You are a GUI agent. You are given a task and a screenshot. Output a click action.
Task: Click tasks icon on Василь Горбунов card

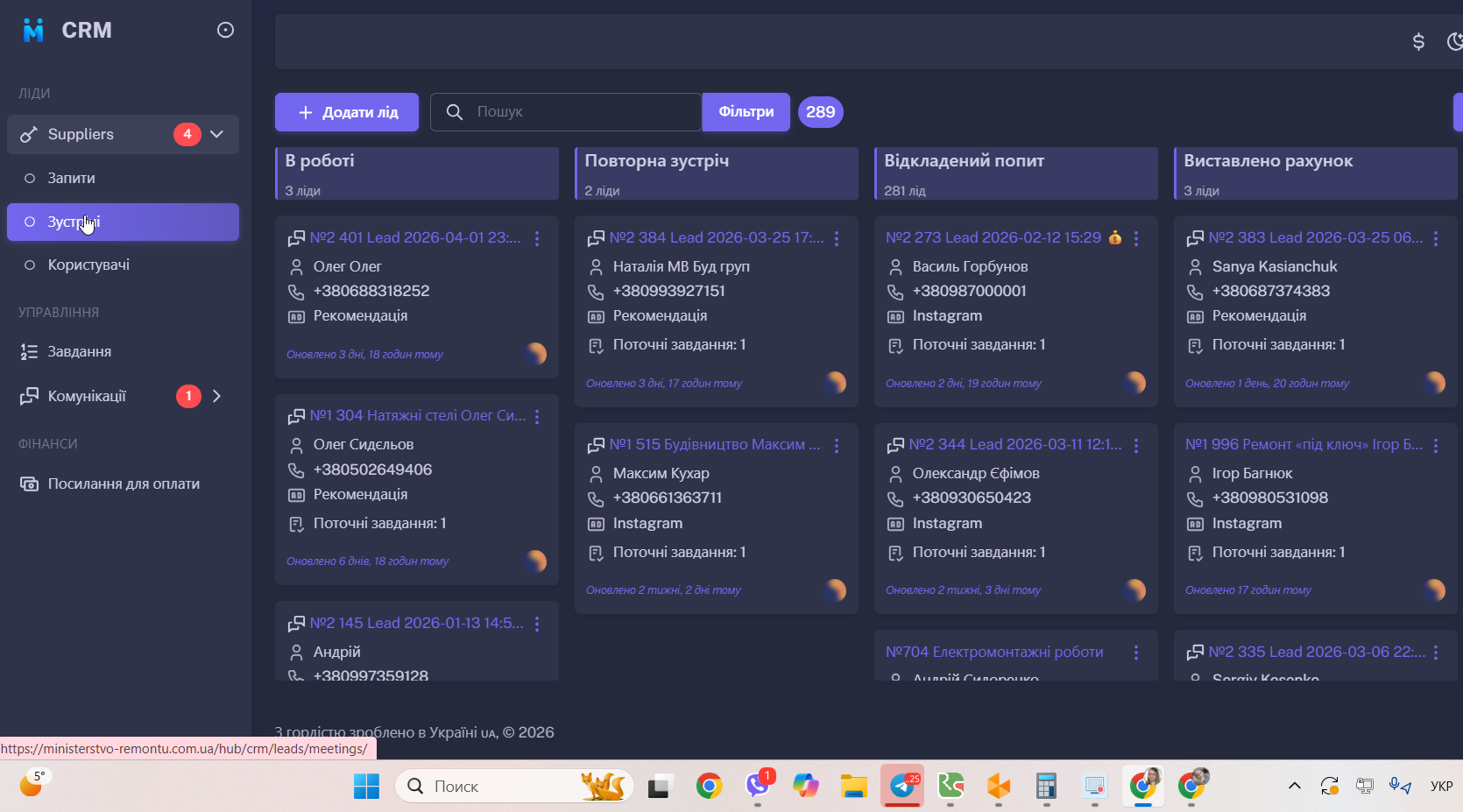895,346
